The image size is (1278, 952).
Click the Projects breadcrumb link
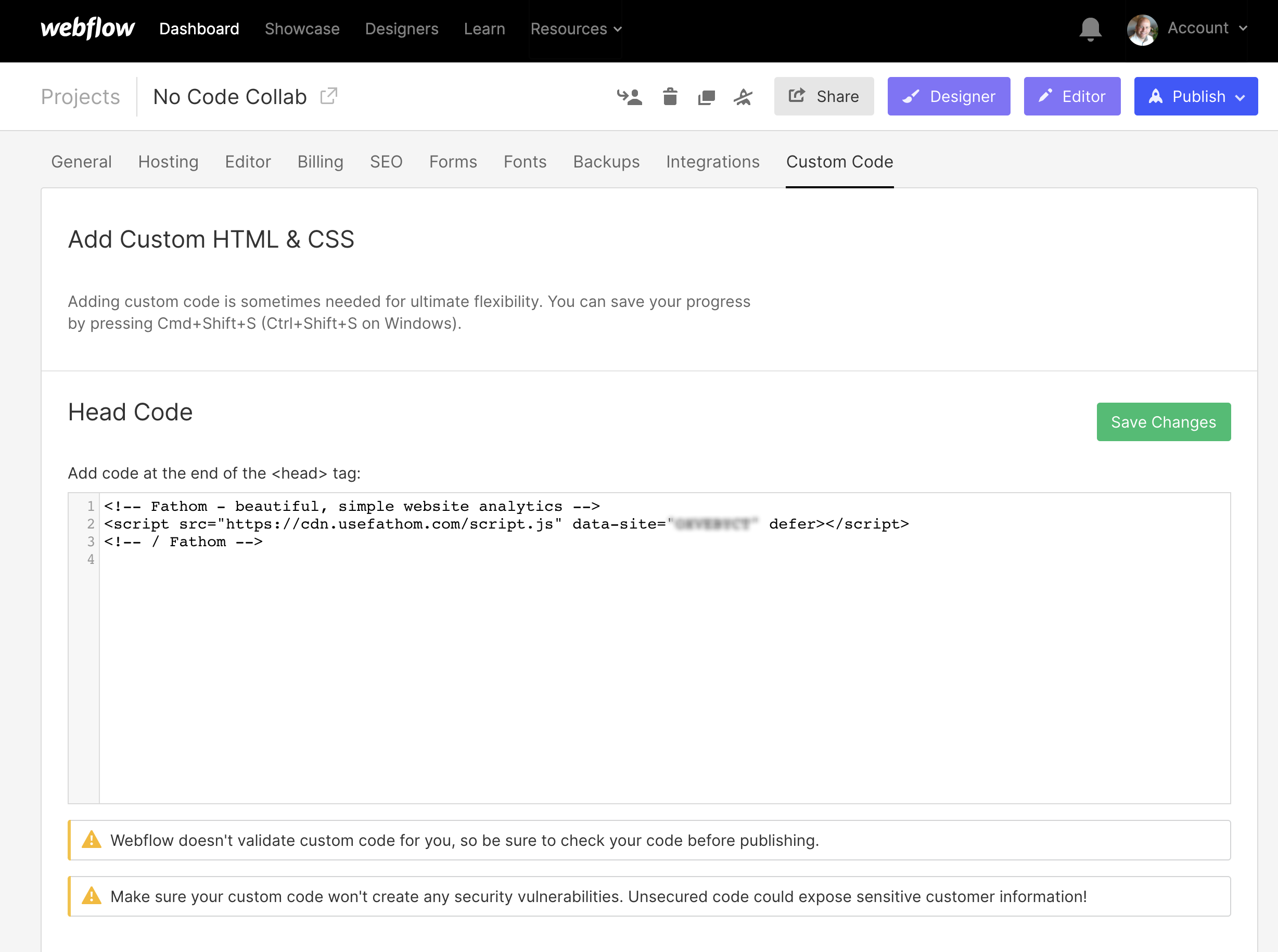pyautogui.click(x=80, y=97)
